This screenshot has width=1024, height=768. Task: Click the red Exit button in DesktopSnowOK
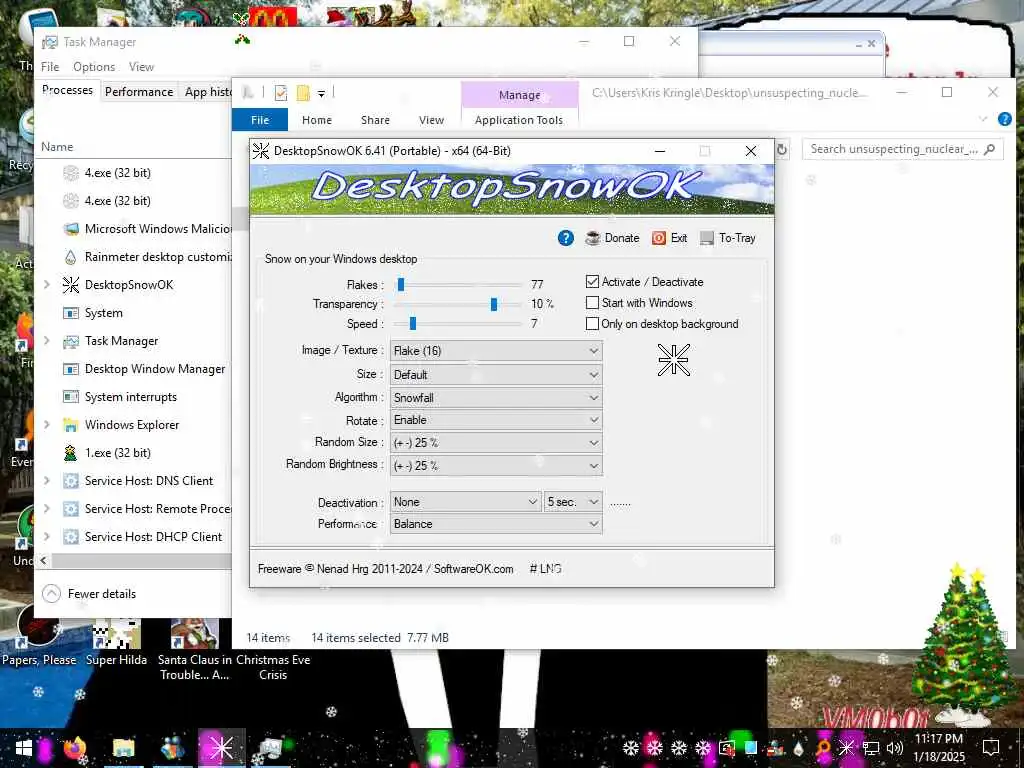click(669, 238)
